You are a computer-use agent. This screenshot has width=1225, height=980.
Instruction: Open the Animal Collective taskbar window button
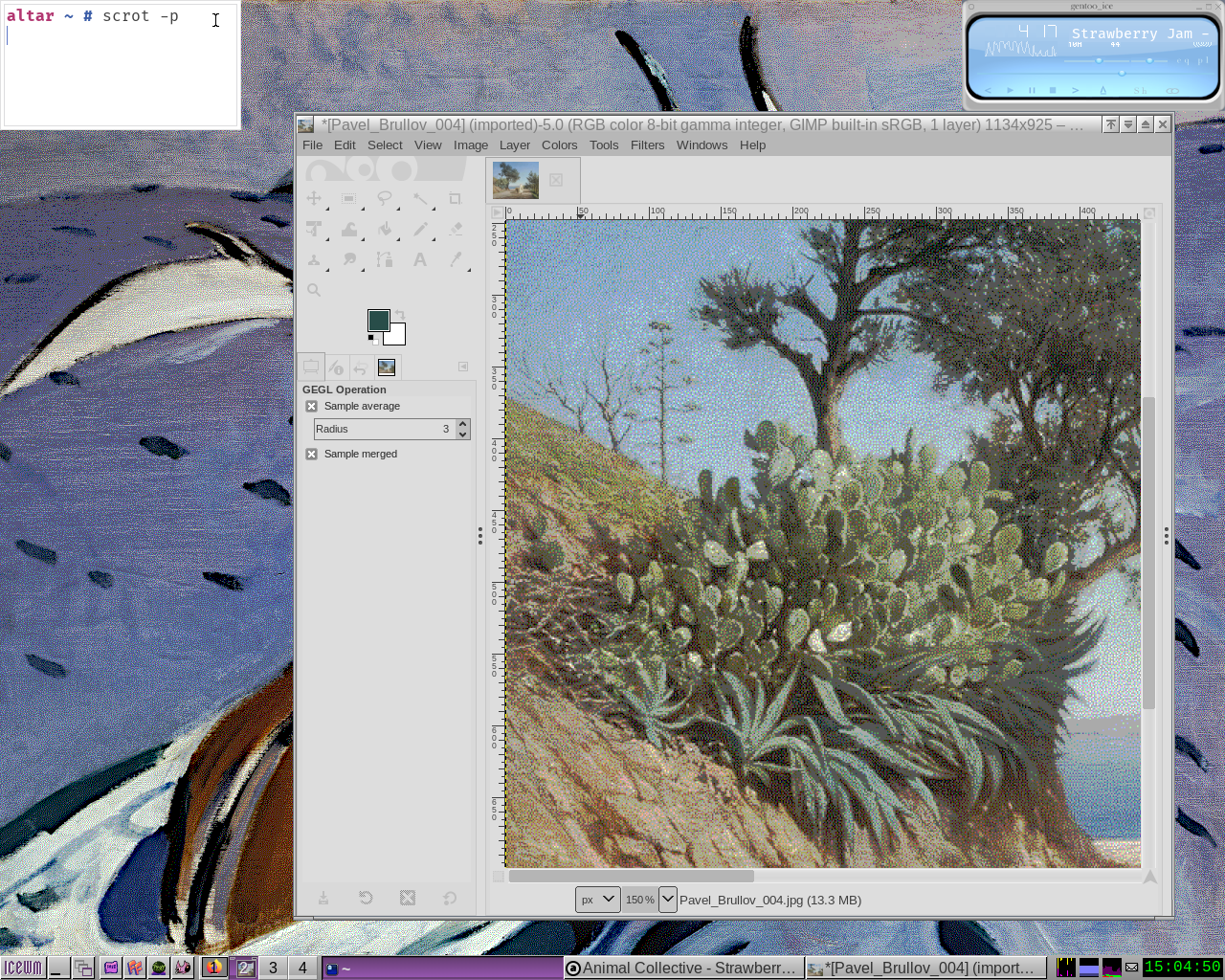pos(683,968)
